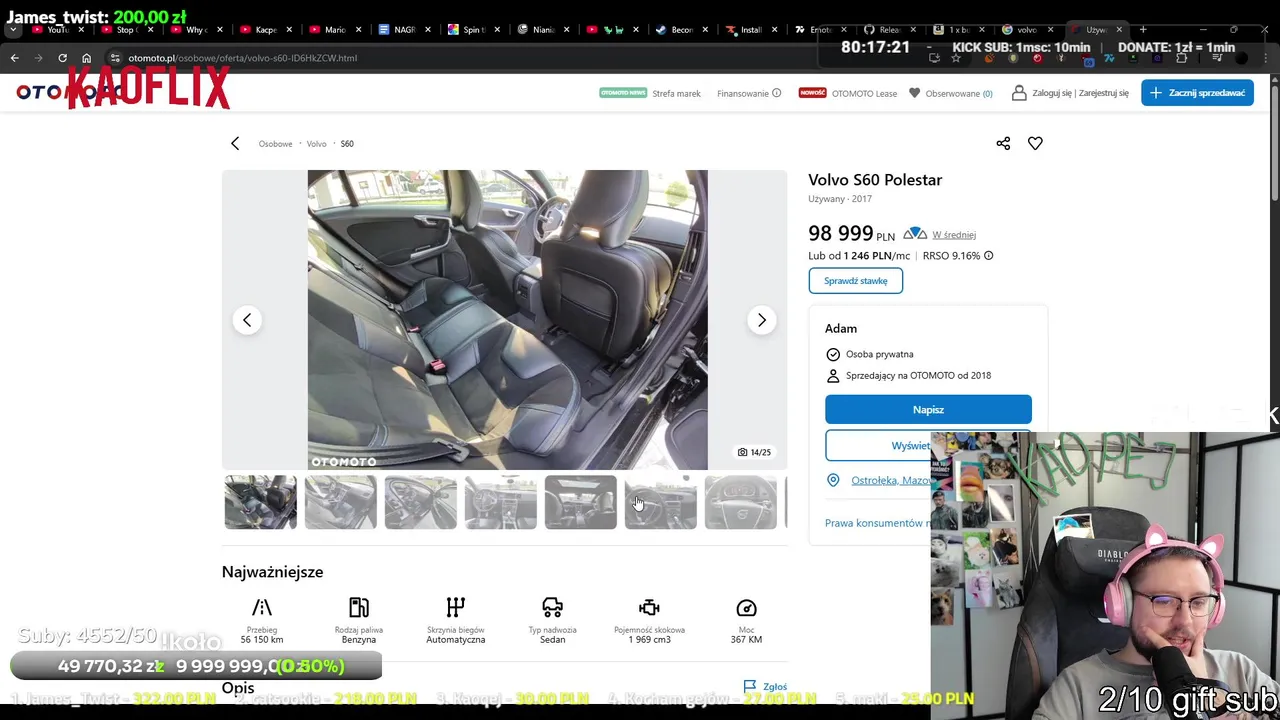The width and height of the screenshot is (1280, 720).
Task: Click the Obserwowane heart icon
Action: (x=914, y=93)
